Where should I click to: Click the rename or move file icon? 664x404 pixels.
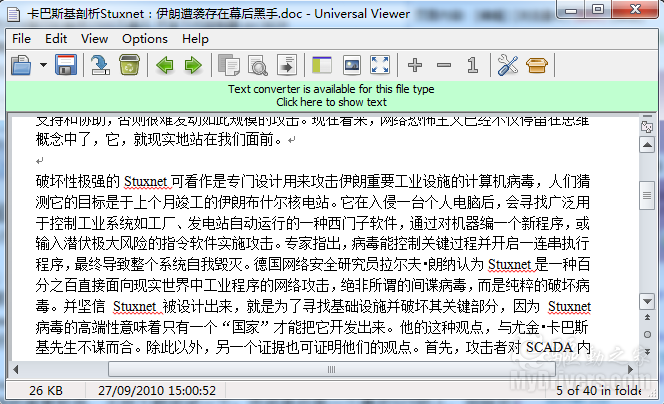[100, 65]
